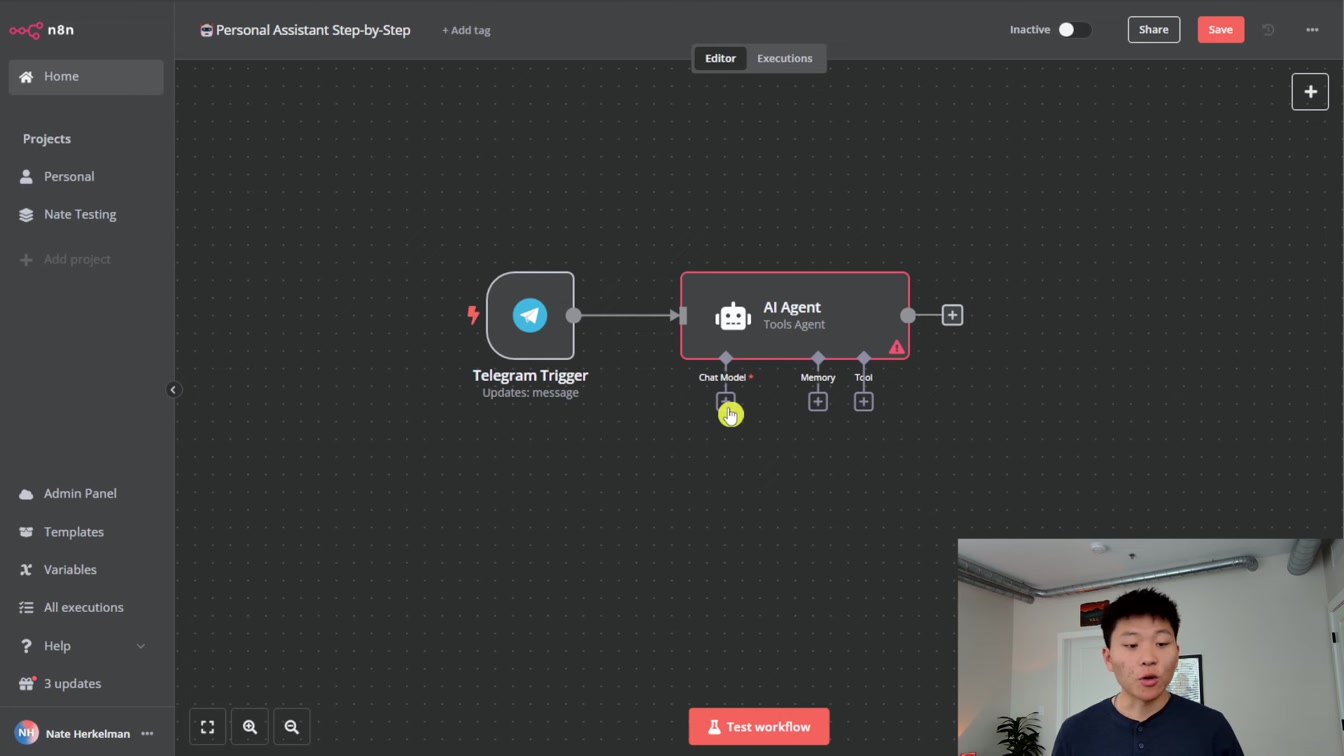Click the Tools Agent subtitle text
Viewport: 1344px width, 756px height.
[x=794, y=325]
